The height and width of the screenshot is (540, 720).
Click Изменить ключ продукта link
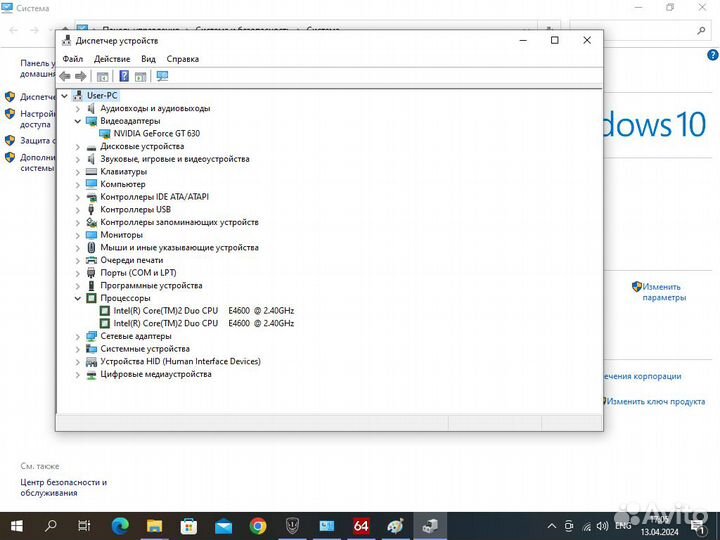coord(655,401)
